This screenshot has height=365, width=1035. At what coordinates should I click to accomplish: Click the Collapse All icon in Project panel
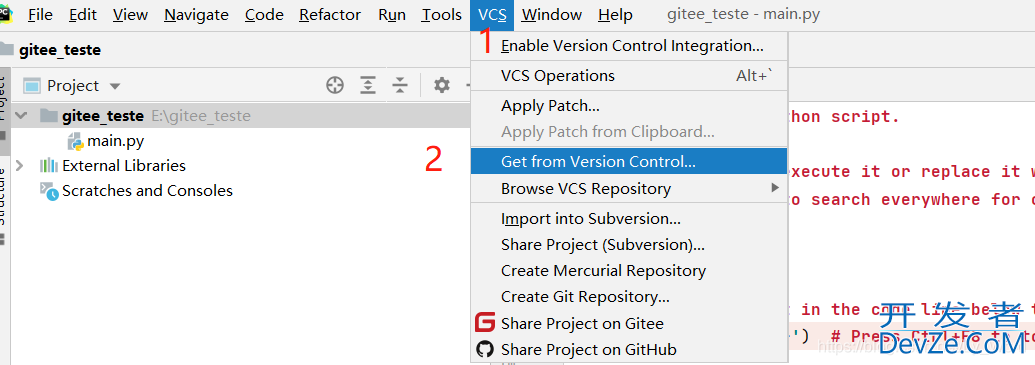400,85
